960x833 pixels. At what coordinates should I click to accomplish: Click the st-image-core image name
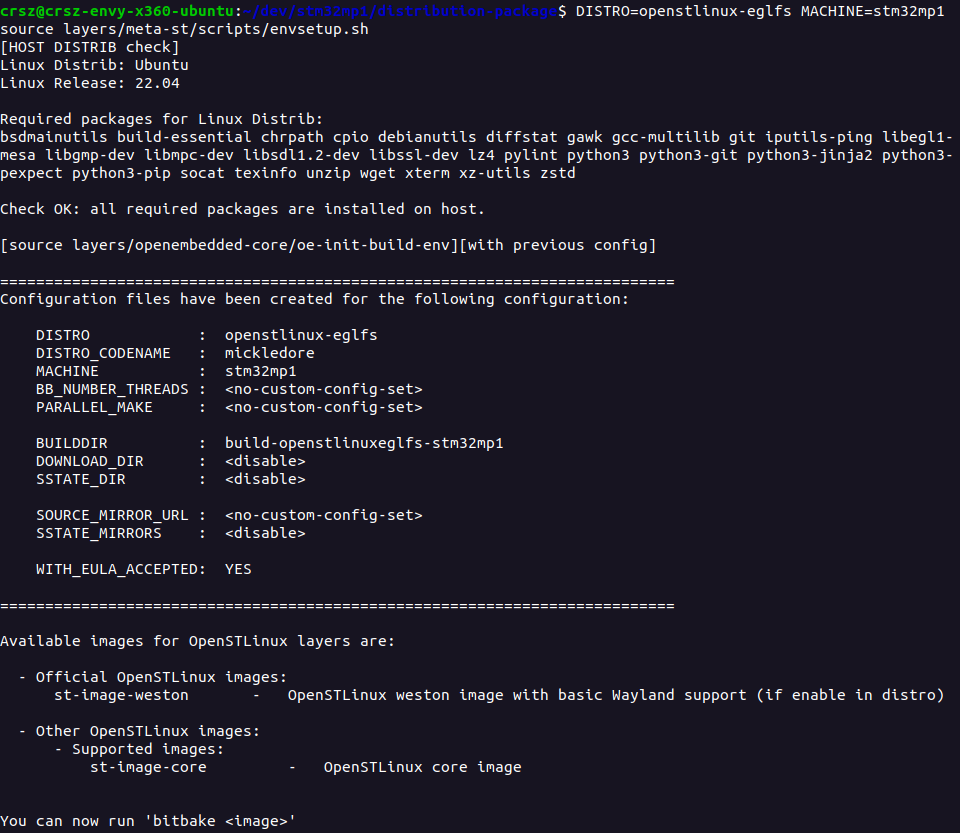[148, 768]
